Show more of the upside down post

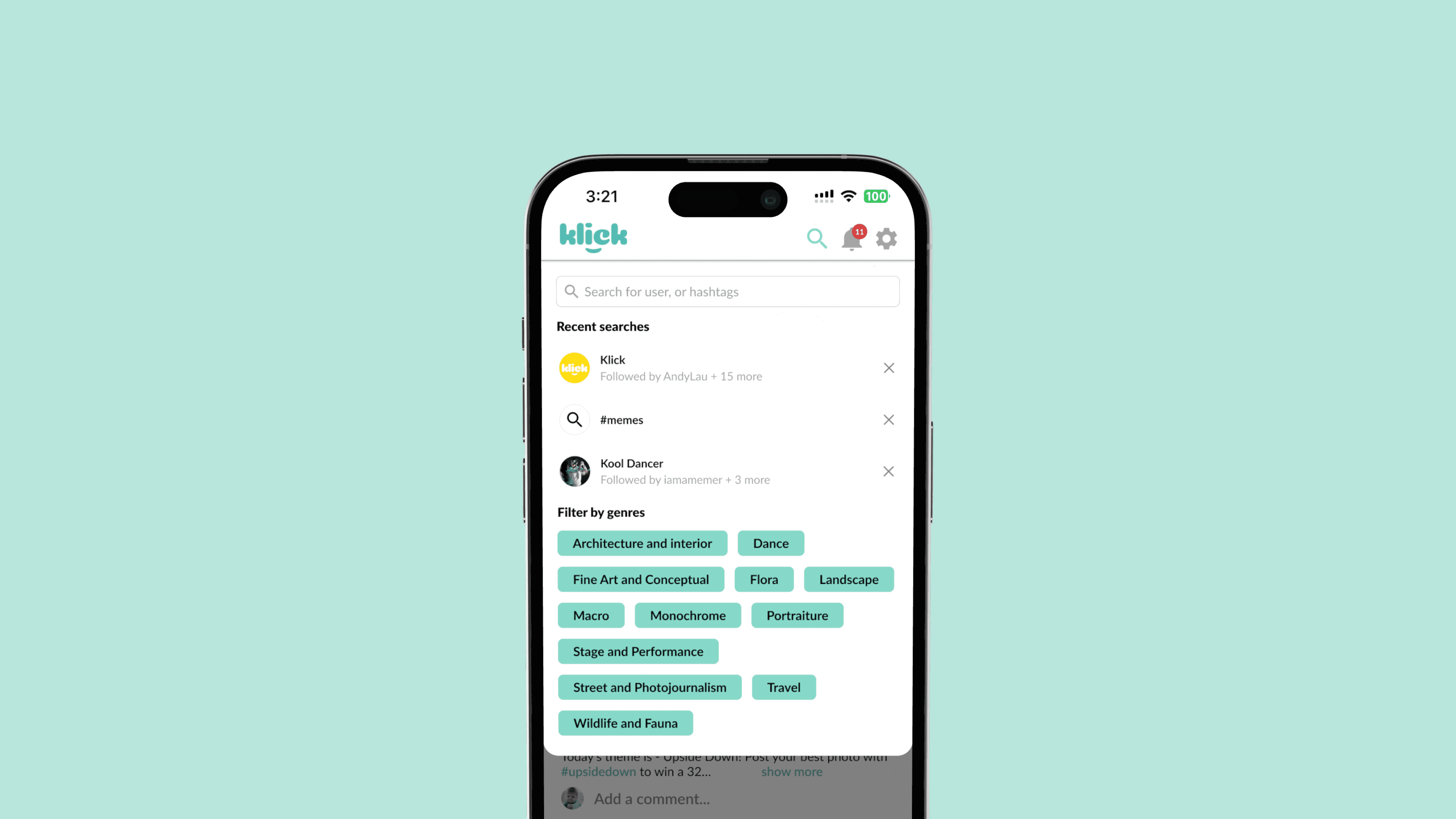(x=791, y=771)
